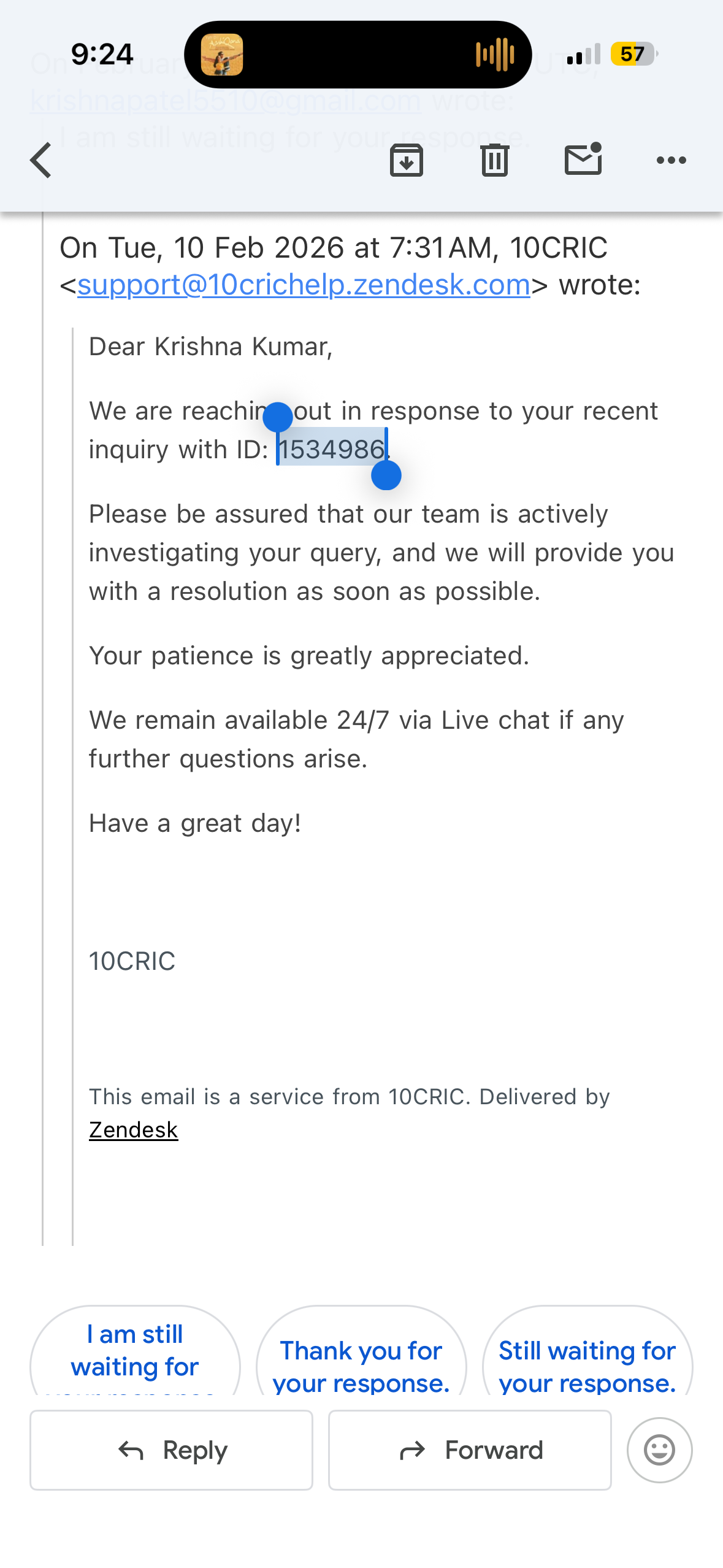
Task: Tap the back arrow to leave email
Action: coord(41,160)
